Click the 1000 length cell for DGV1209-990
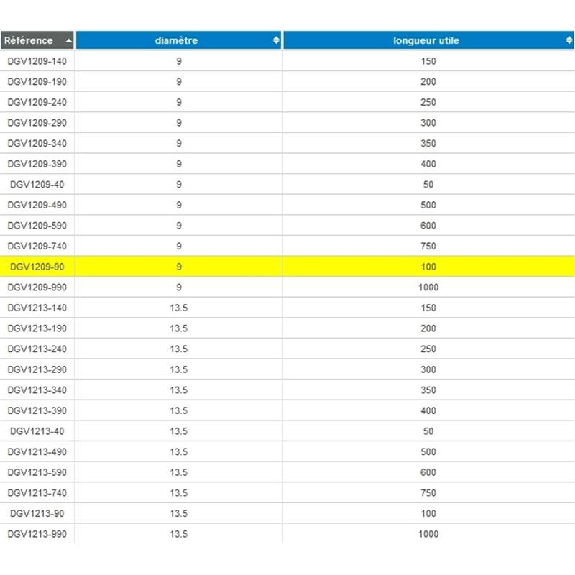 point(428,287)
